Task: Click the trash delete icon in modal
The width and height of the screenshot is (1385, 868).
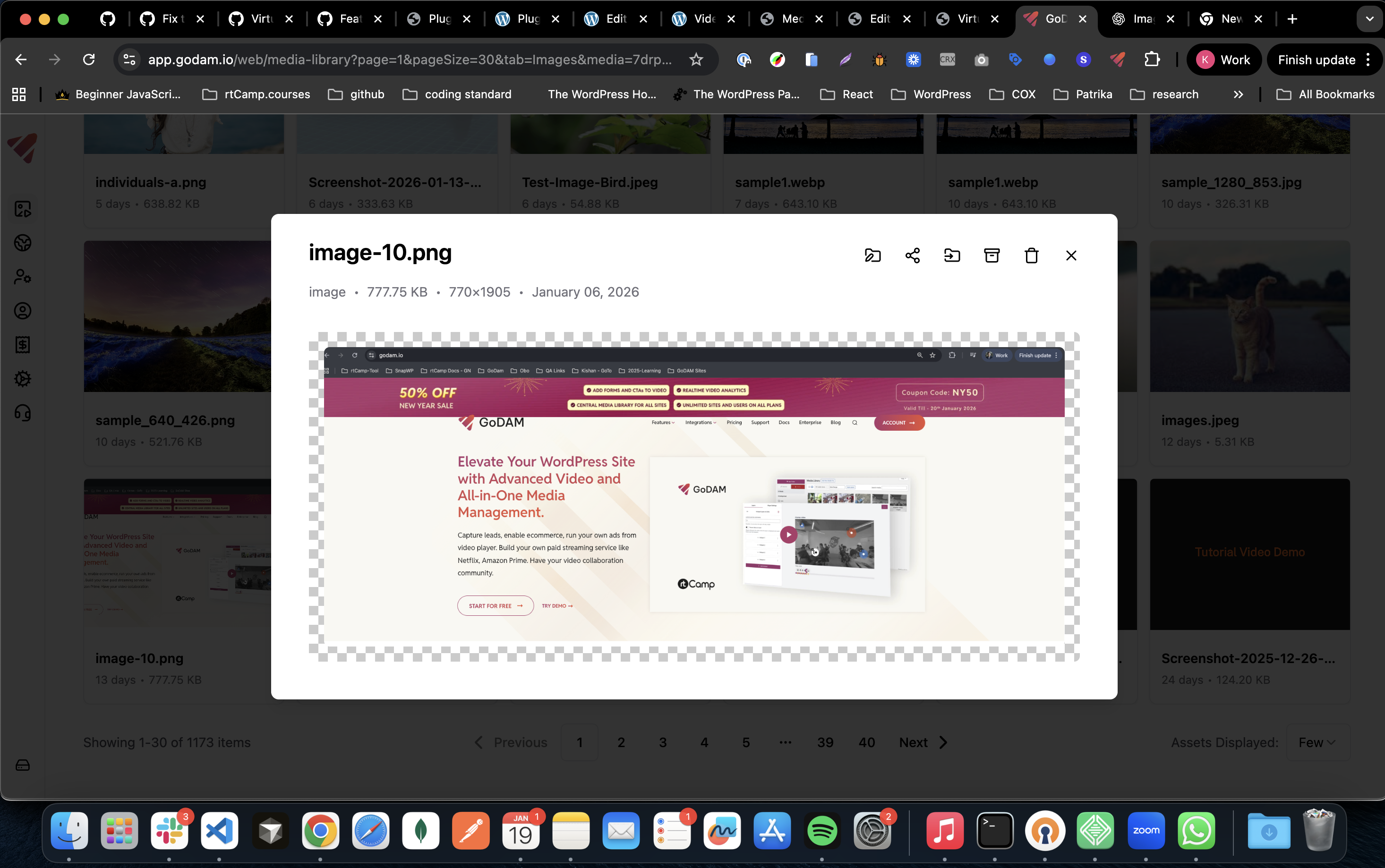Action: 1031,255
